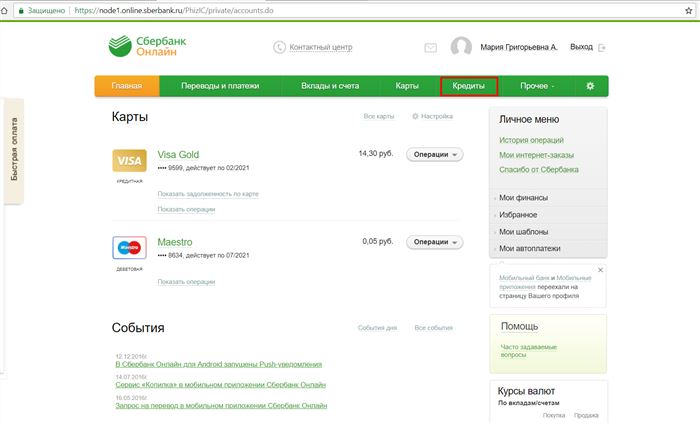Open История операций
Viewport: 700px width, 424px height.
pyautogui.click(x=531, y=140)
